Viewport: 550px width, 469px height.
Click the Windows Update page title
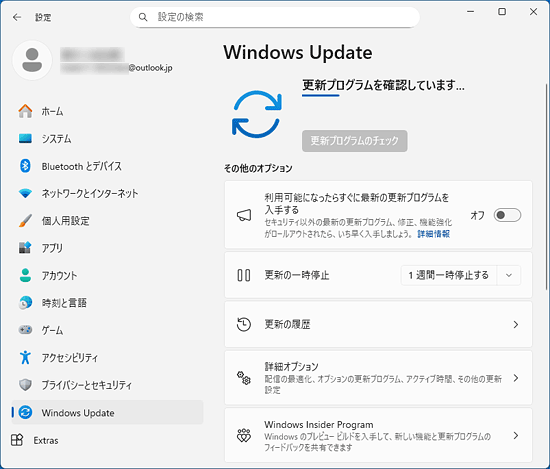click(298, 53)
